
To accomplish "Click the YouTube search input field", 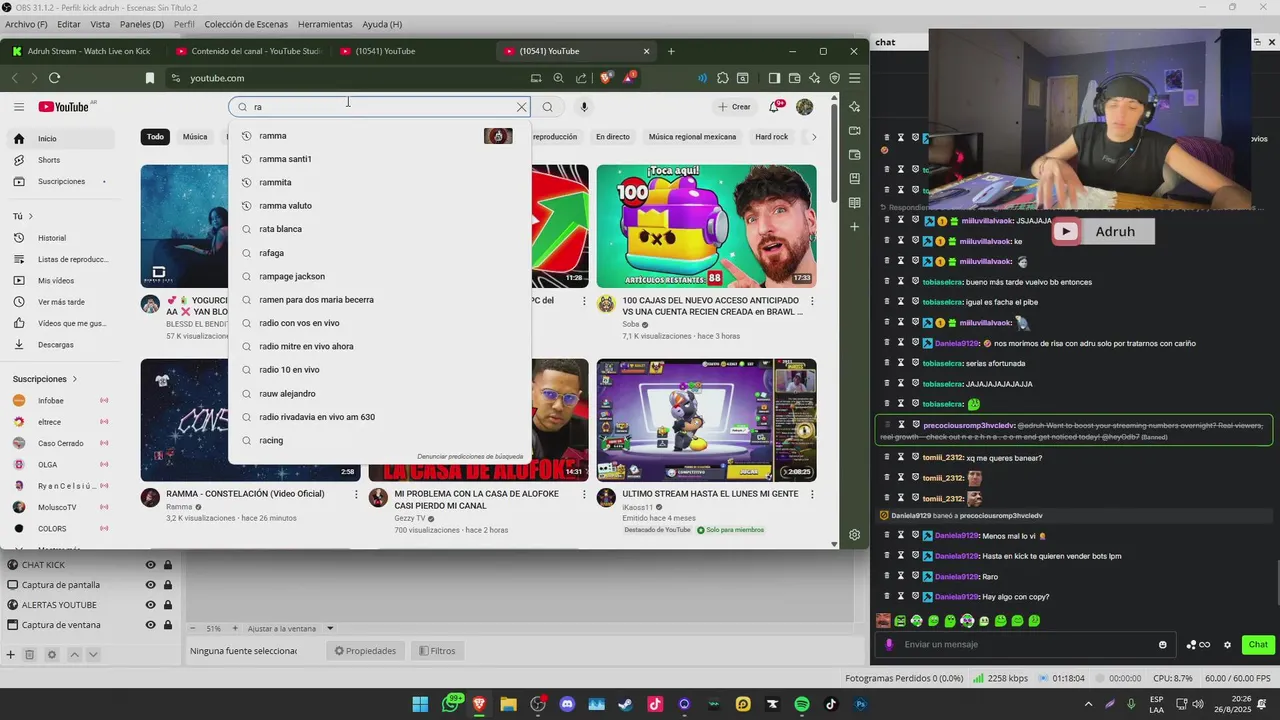I will [380, 107].
